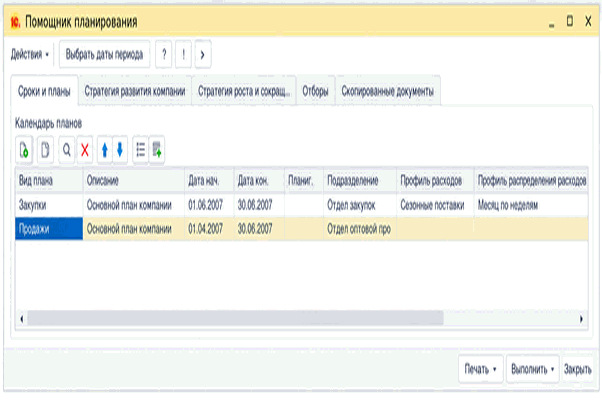Minimize the Помощник планирования window
602x401 pixels.
(552, 24)
